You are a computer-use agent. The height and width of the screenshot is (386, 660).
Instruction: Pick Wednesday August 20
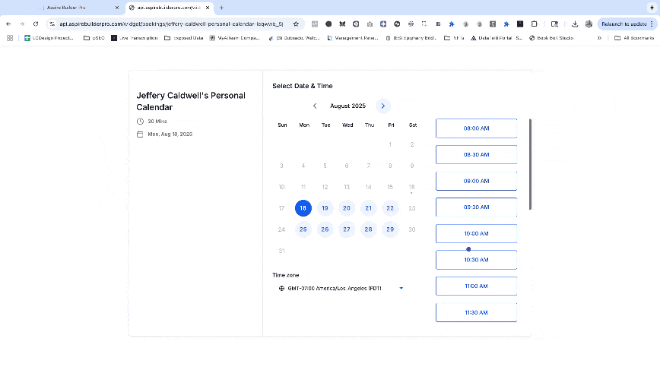pyautogui.click(x=346, y=208)
